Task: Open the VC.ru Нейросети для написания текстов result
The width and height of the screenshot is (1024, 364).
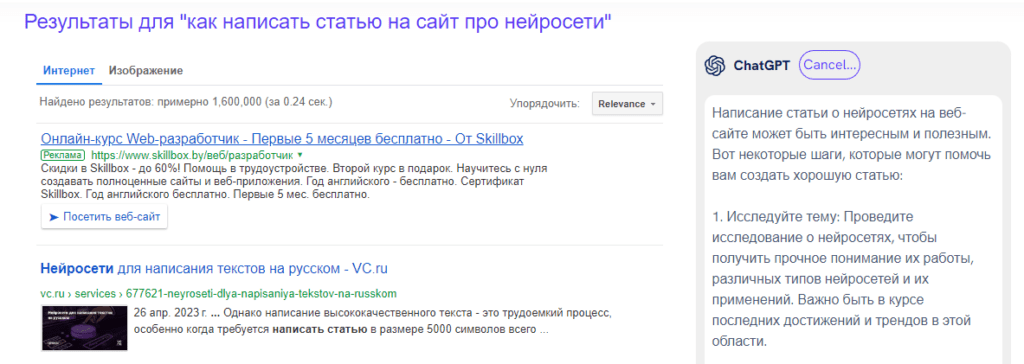Action: [x=215, y=269]
